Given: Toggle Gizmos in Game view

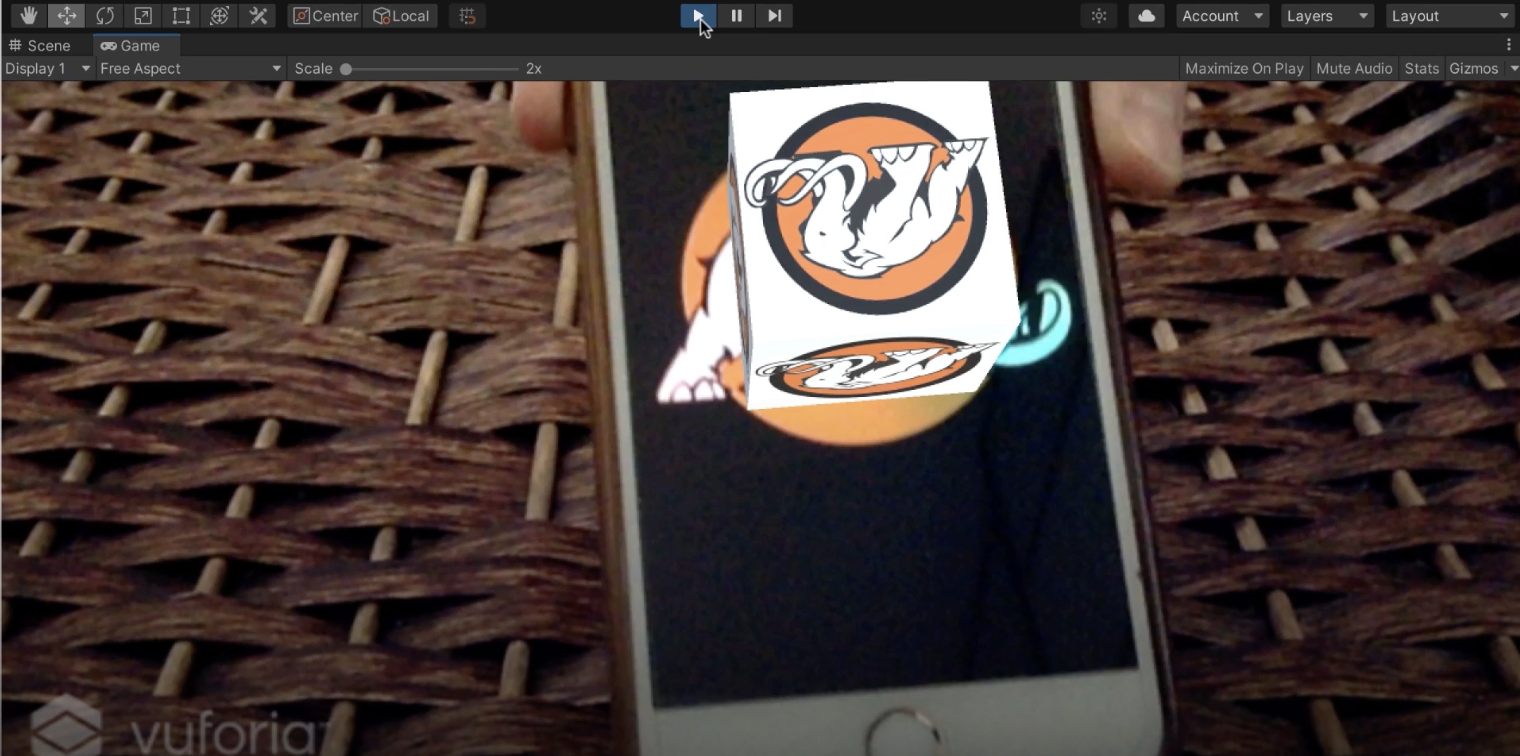Looking at the screenshot, I should tap(1474, 68).
